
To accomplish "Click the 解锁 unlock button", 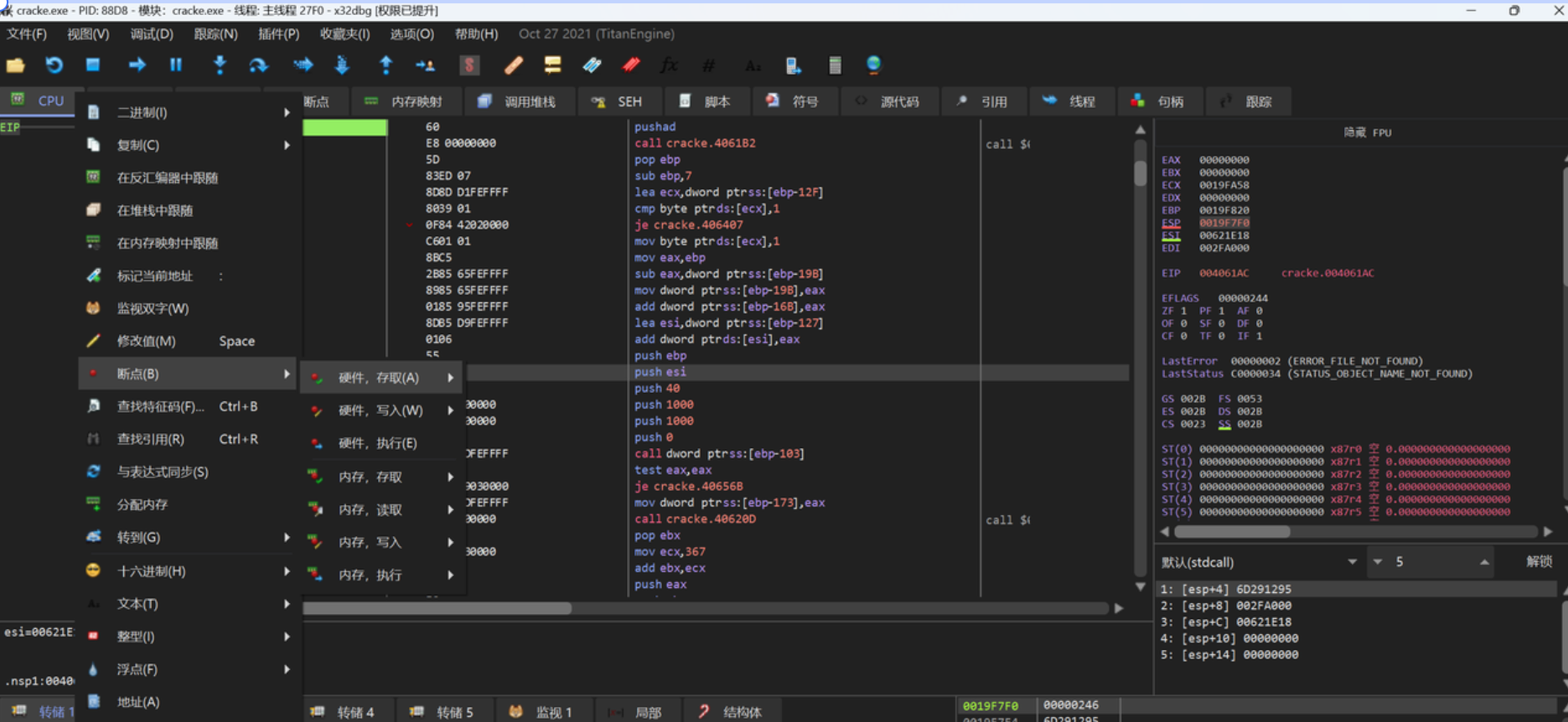I will 1539,562.
